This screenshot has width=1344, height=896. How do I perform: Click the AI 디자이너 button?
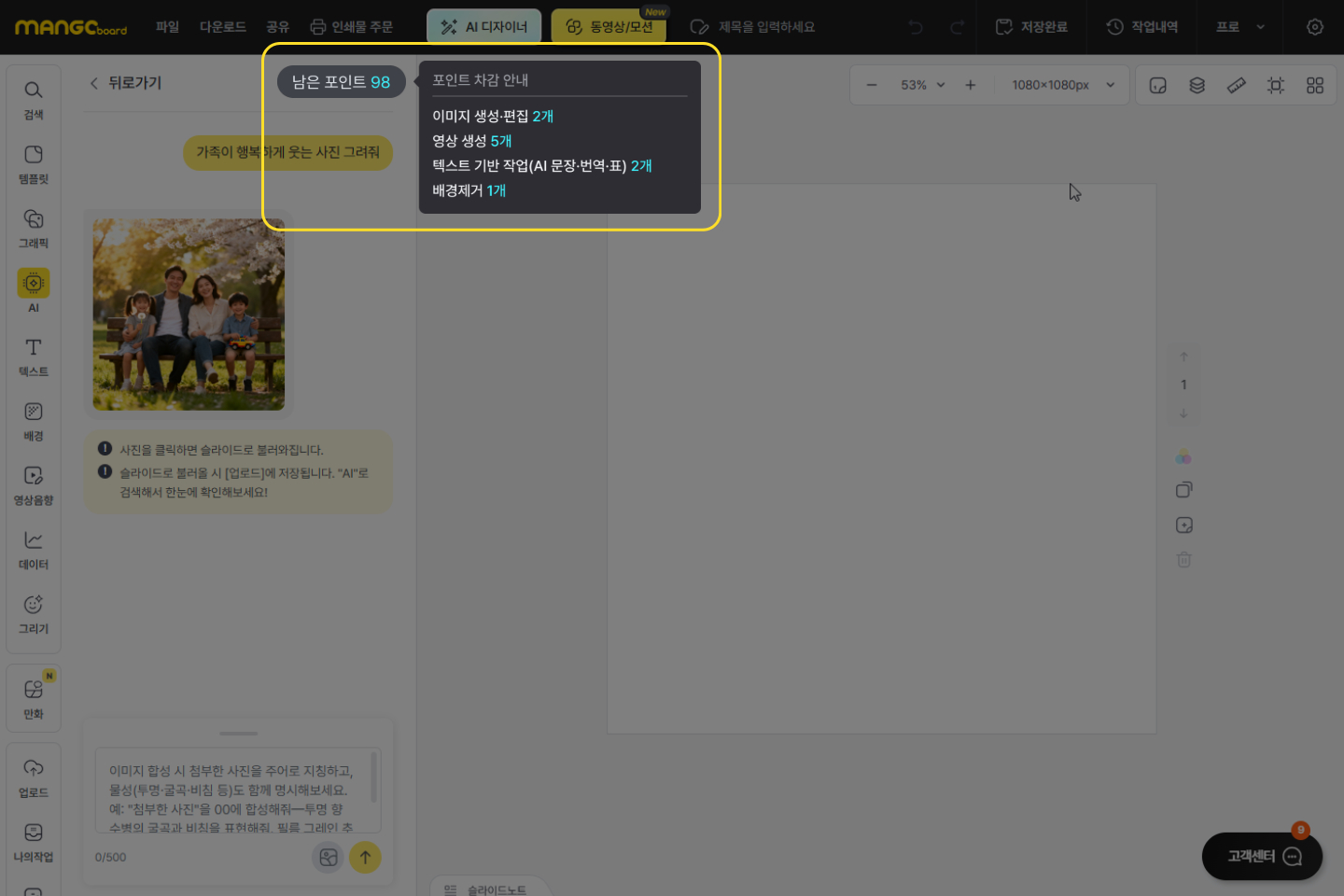point(483,27)
